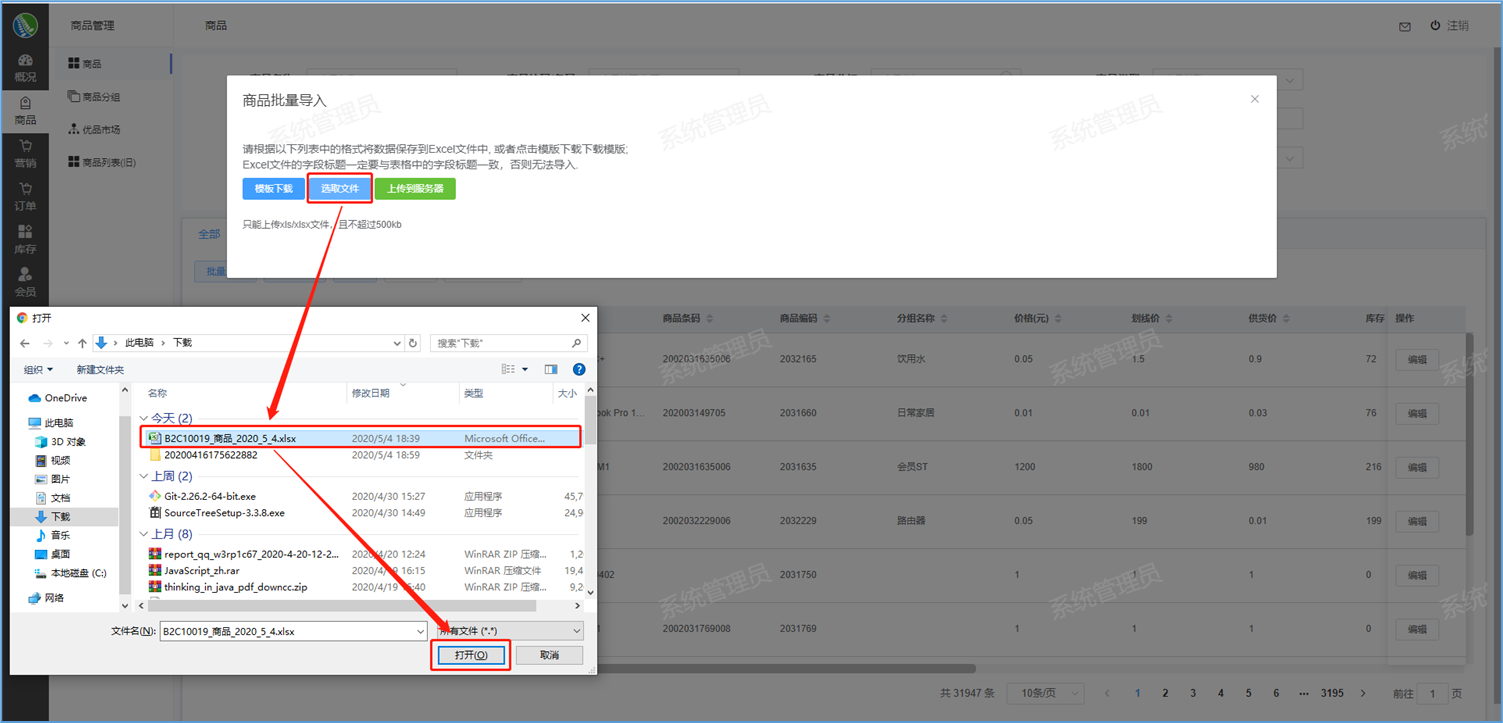Select 商品分组 in the side menu

[x=100, y=97]
